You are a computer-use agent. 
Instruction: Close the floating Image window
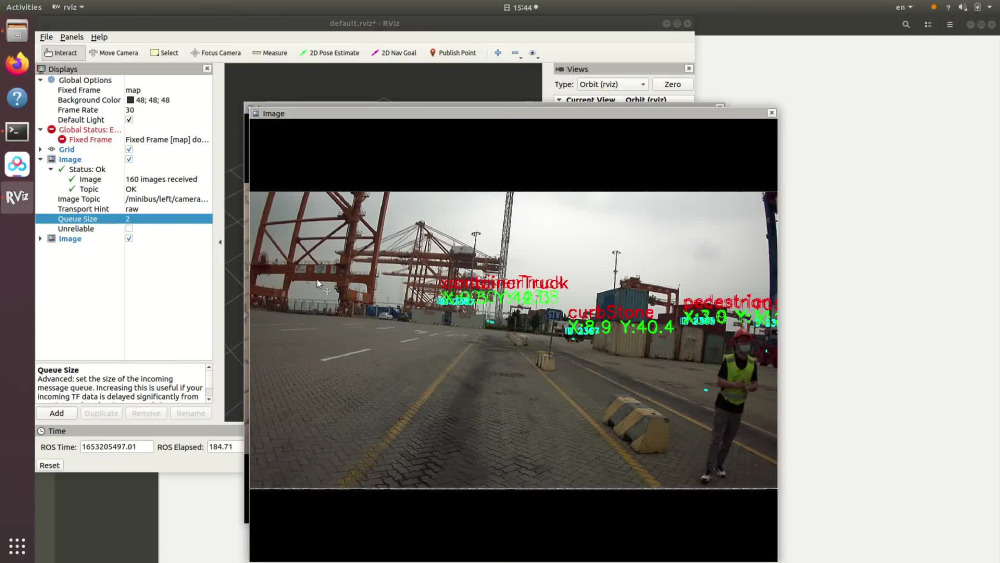[772, 113]
